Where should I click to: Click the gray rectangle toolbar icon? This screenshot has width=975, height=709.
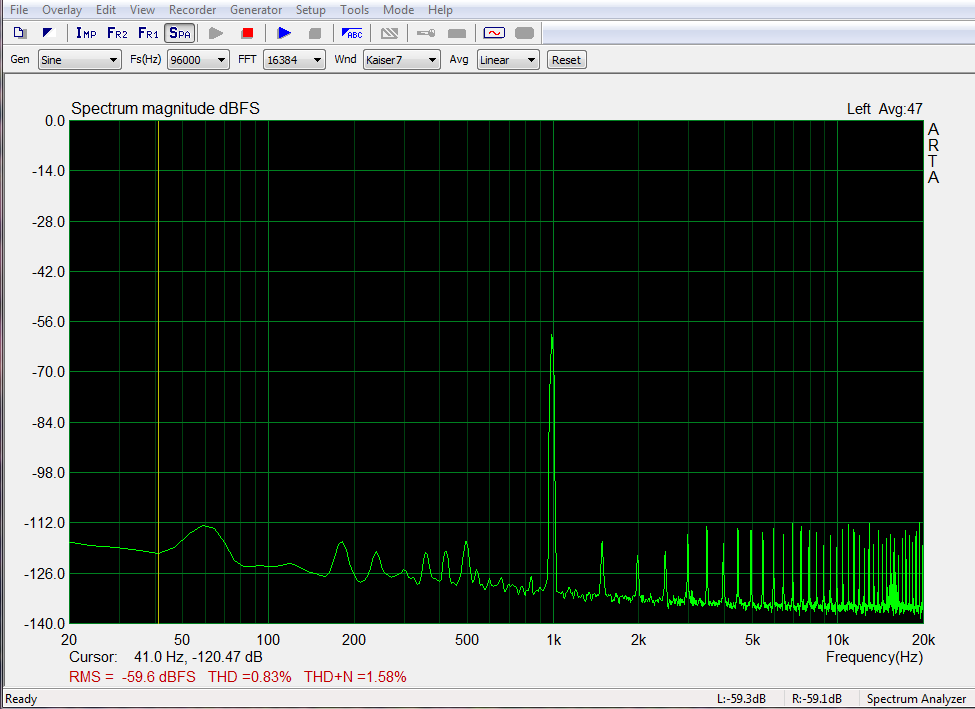coord(457,33)
